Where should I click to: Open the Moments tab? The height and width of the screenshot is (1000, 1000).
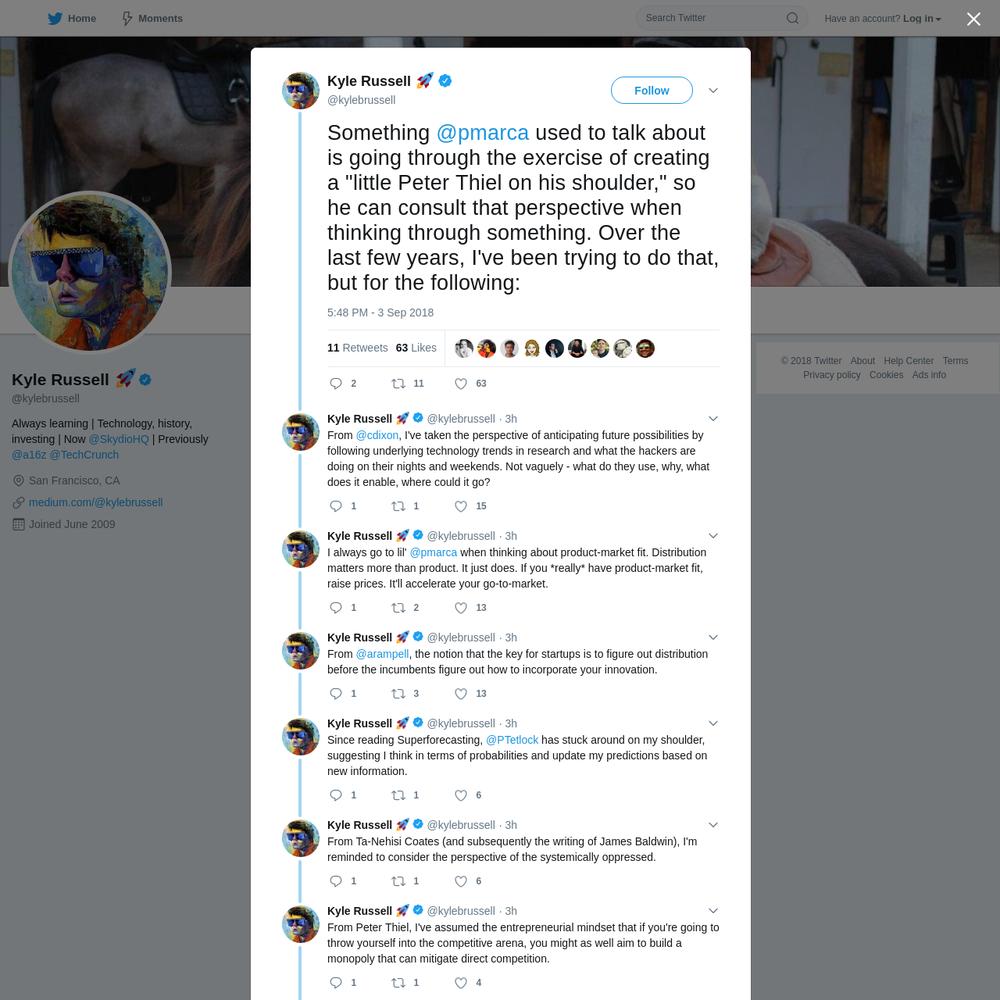click(x=152, y=18)
